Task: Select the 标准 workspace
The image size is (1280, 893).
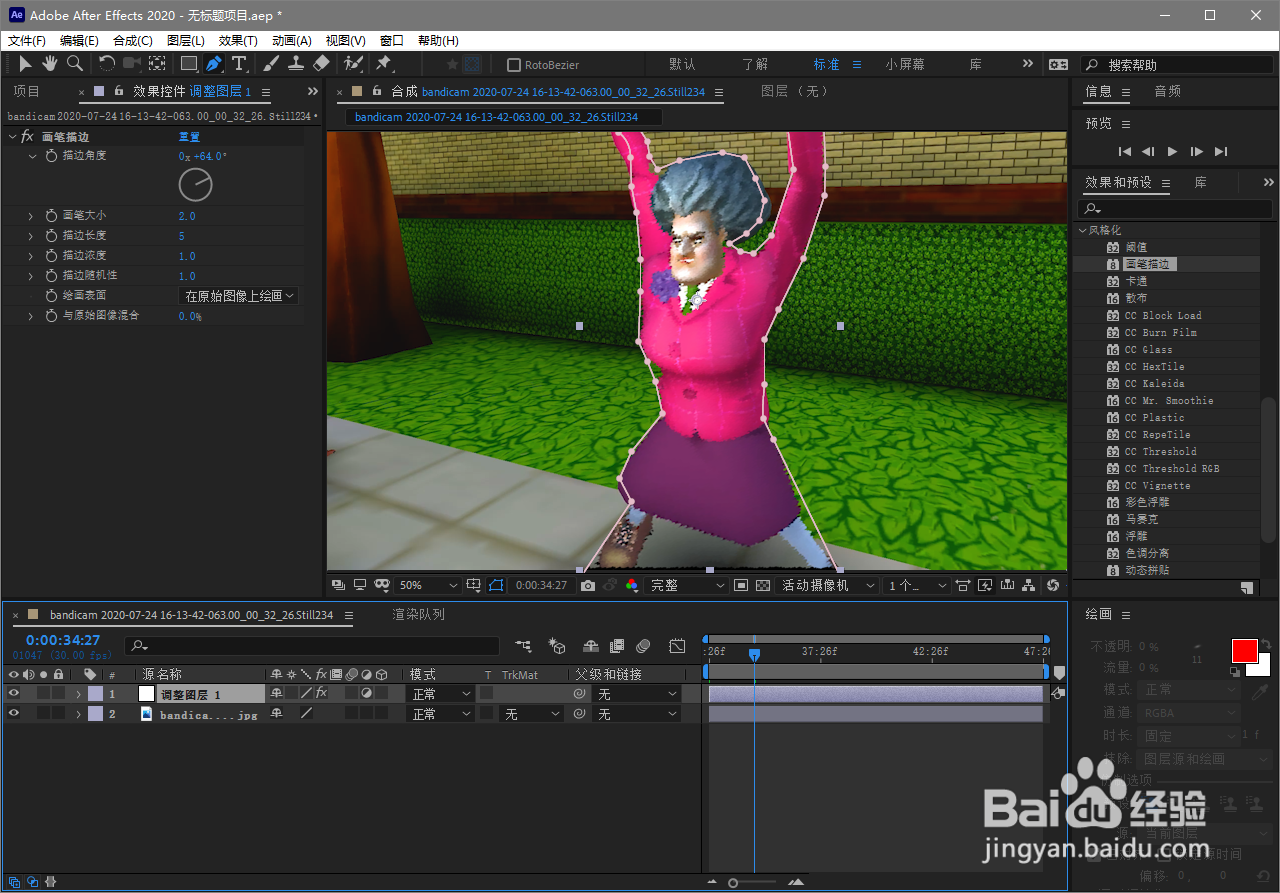Action: point(826,64)
